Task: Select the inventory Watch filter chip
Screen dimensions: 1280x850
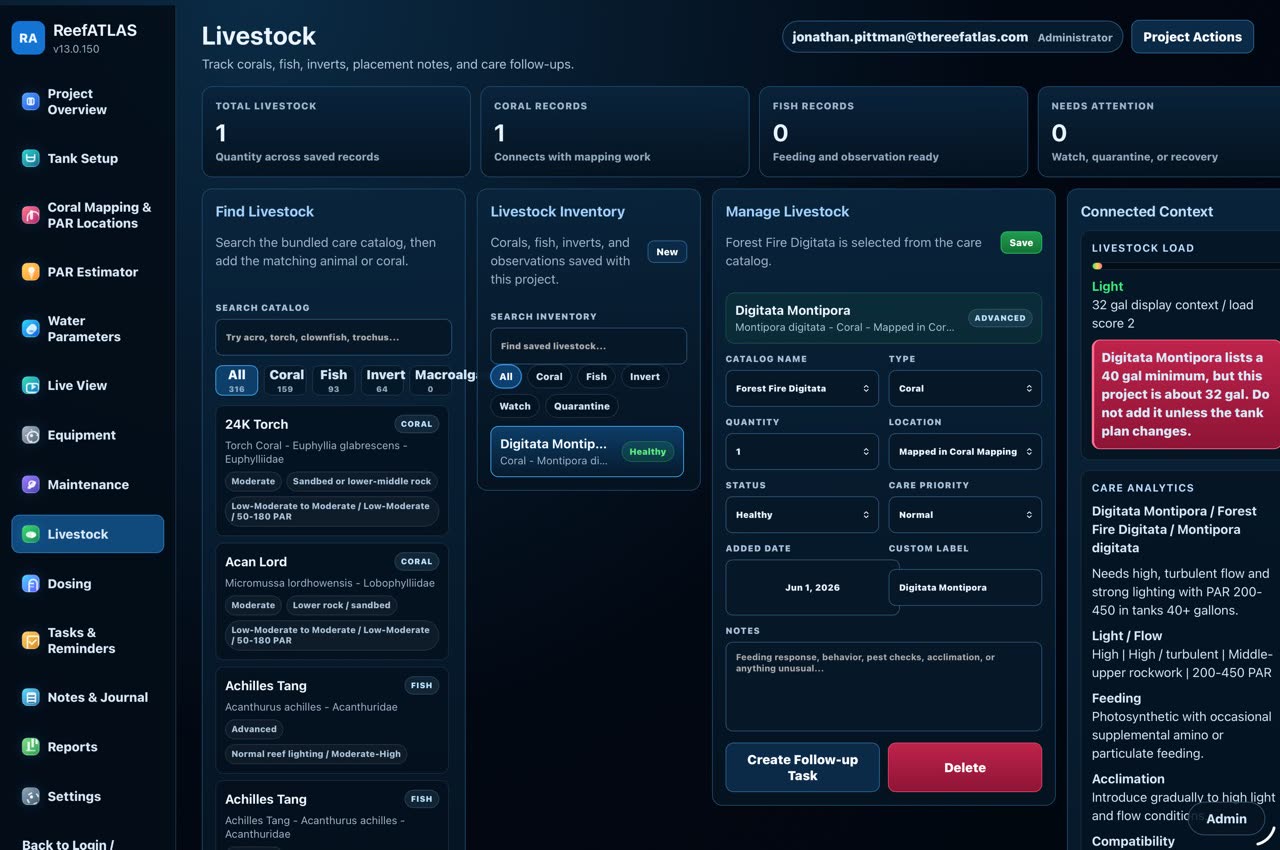Action: click(x=515, y=406)
